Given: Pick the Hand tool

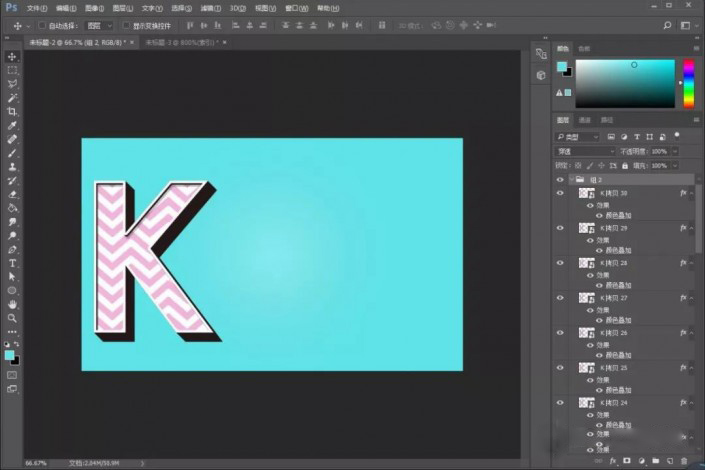Looking at the screenshot, I should point(12,304).
